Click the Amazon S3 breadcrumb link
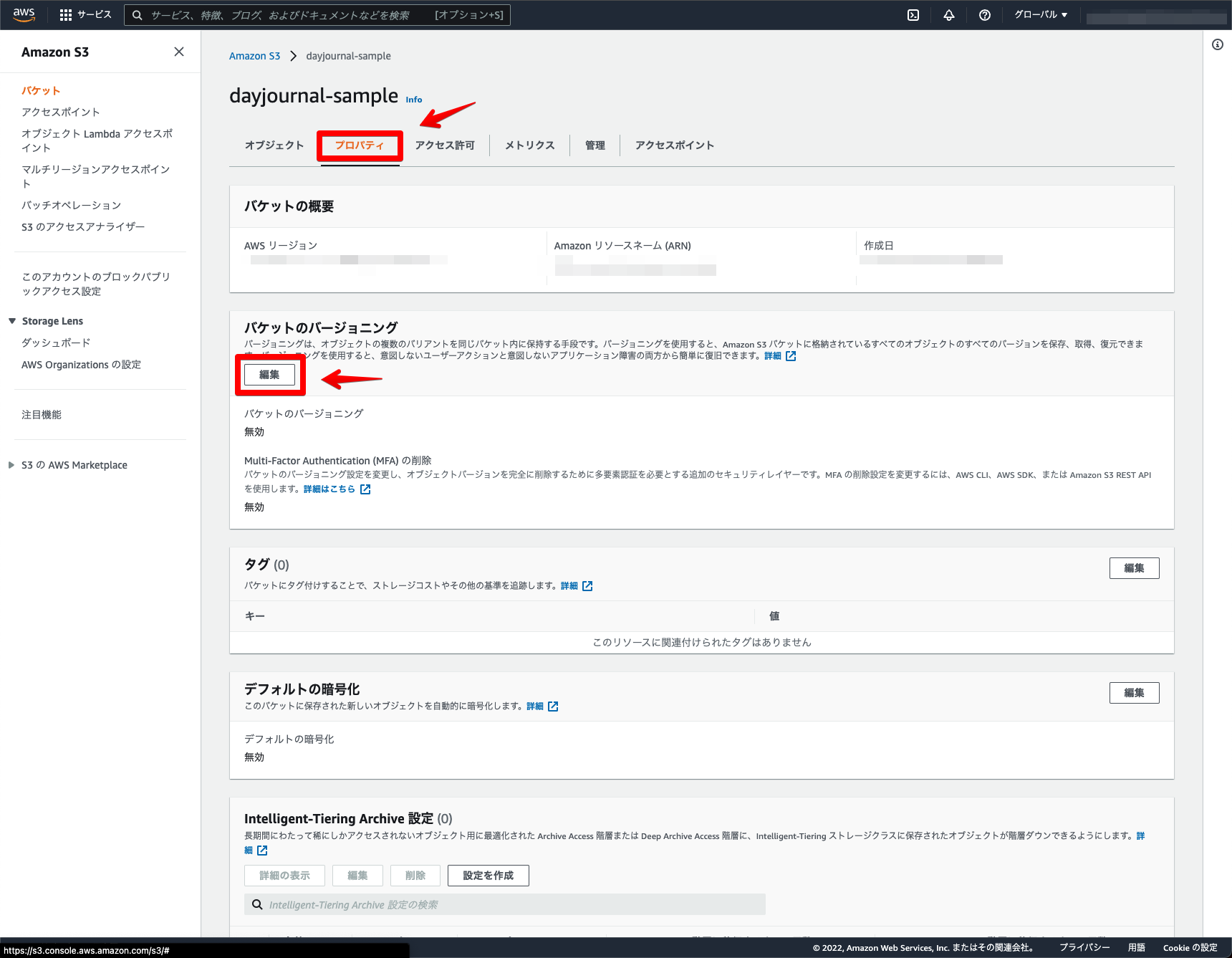 point(254,56)
